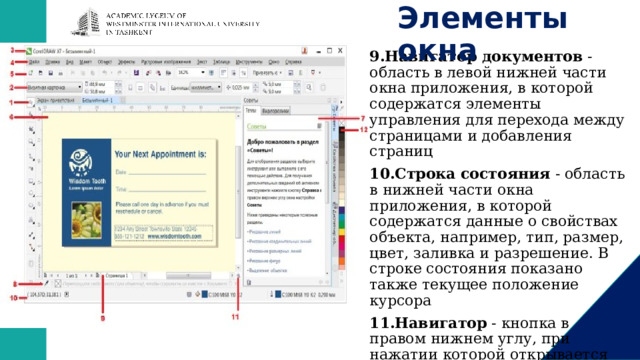Select the Artistic Media tool
The width and height of the screenshot is (640, 360).
(31, 168)
